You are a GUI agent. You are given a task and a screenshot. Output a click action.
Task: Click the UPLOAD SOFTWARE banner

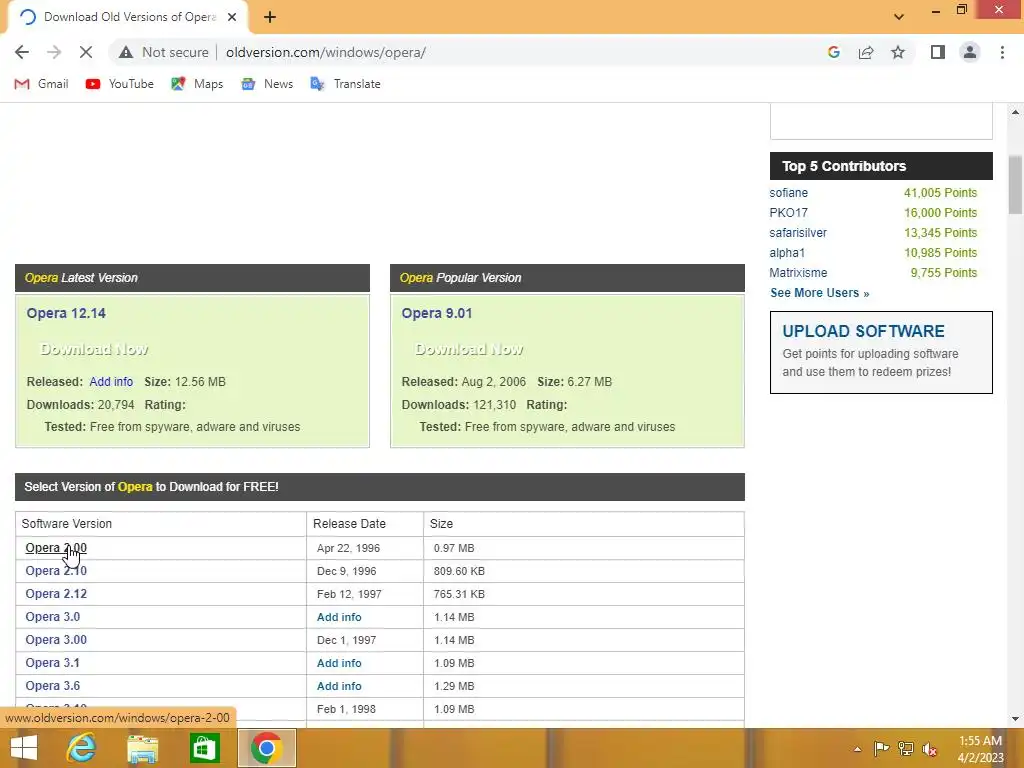[881, 353]
